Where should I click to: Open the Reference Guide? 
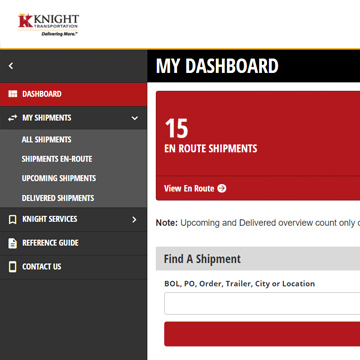tap(73, 243)
